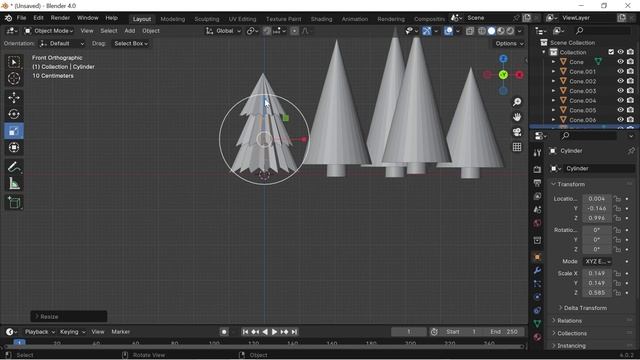Image resolution: width=640 pixels, height=360 pixels.
Task: Switch to the Sculpting workspace tab
Action: pyautogui.click(x=207, y=19)
